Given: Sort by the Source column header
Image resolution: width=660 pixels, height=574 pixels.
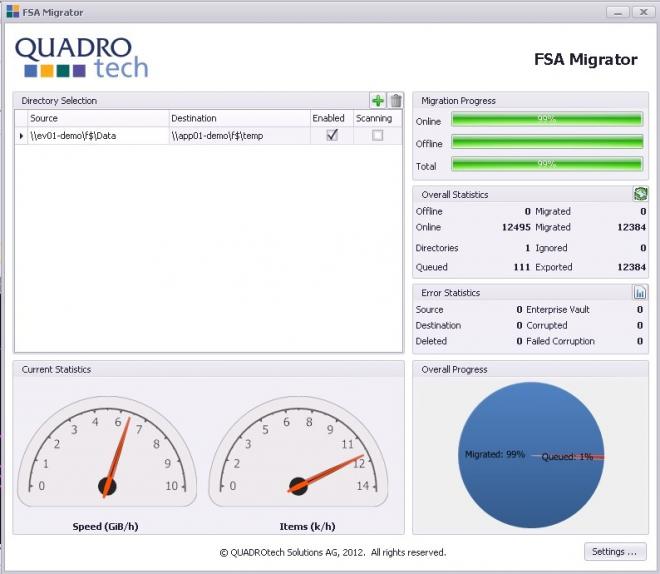Looking at the screenshot, I should click(x=98, y=118).
